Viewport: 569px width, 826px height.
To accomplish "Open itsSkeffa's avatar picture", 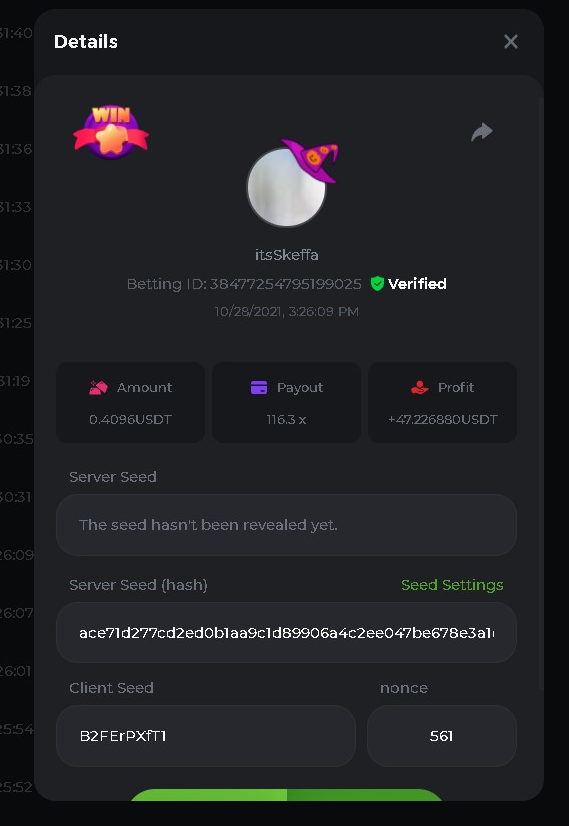I will [x=286, y=187].
